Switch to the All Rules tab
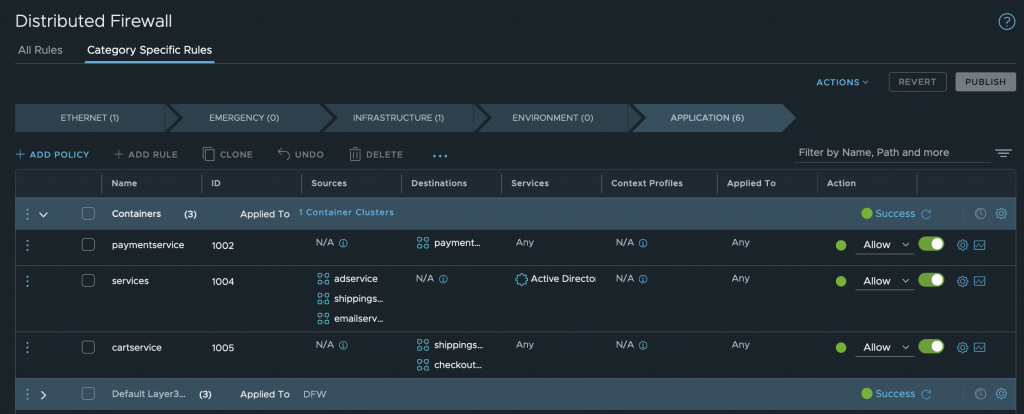 (40, 50)
